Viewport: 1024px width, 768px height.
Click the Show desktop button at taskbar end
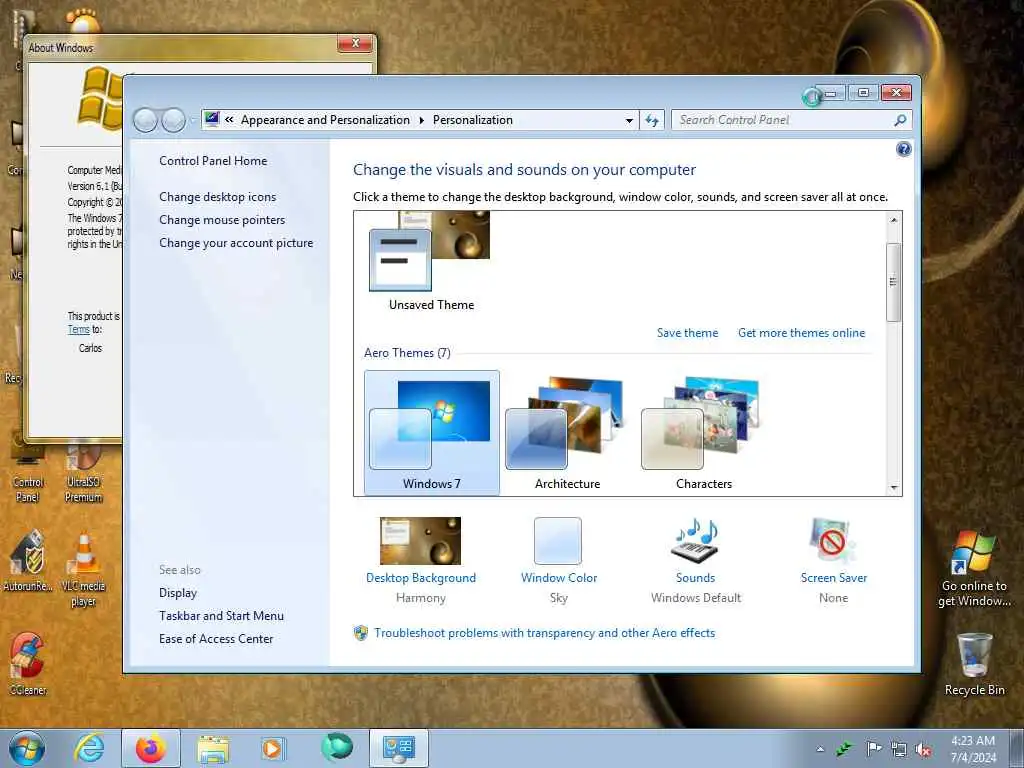(x=1017, y=748)
